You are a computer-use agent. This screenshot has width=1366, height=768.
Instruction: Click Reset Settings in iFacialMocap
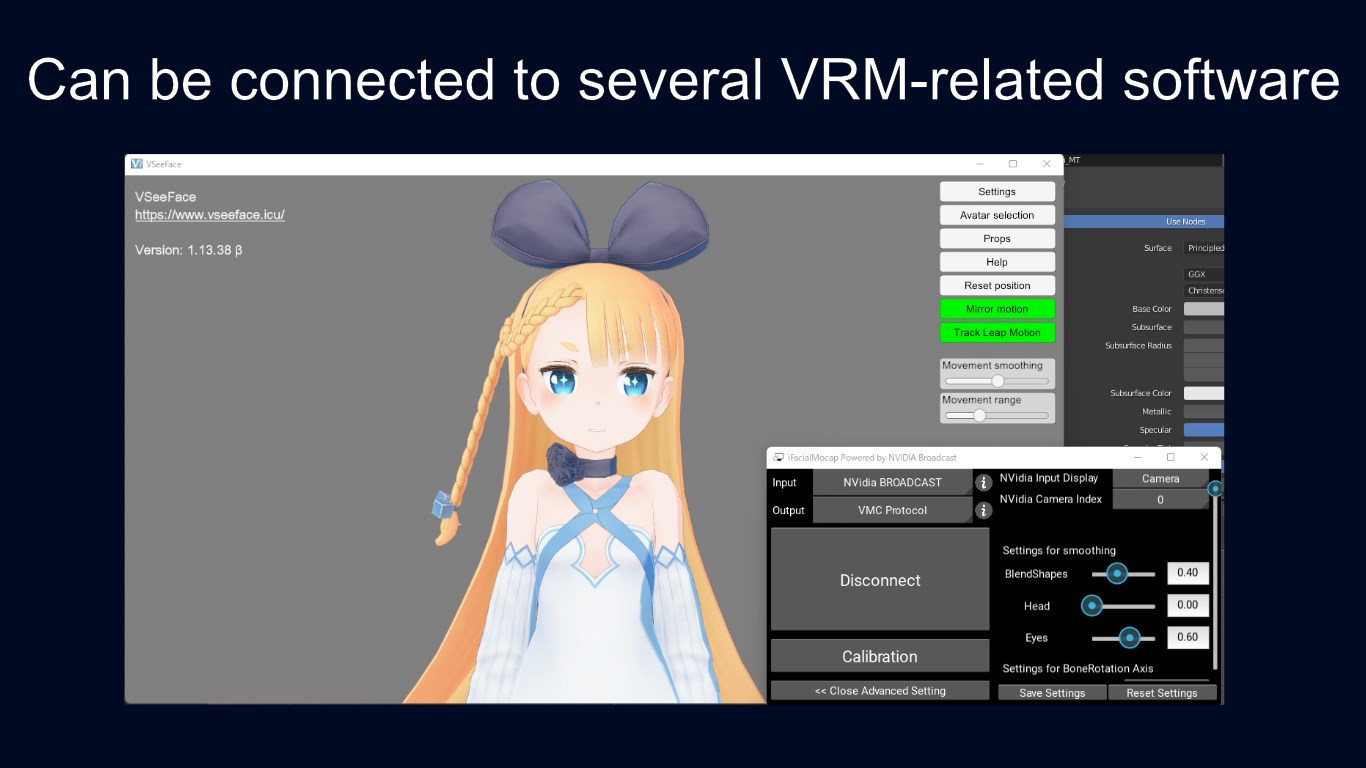(1163, 692)
